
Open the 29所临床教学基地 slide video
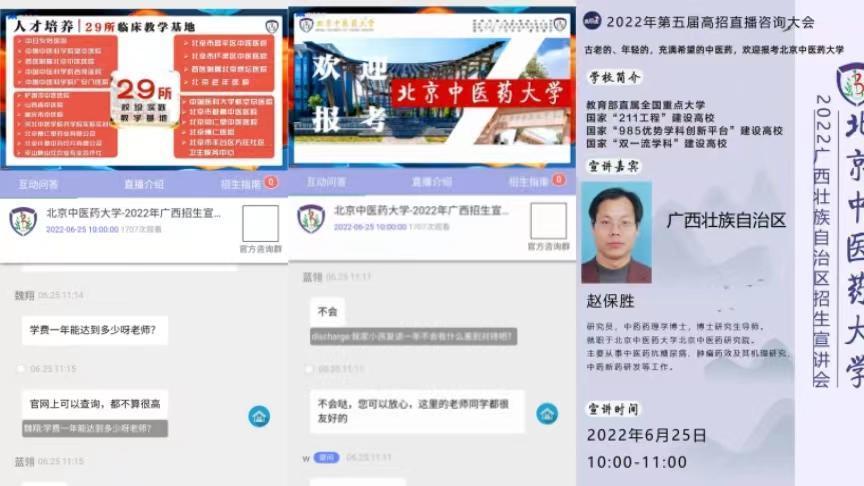click(143, 86)
